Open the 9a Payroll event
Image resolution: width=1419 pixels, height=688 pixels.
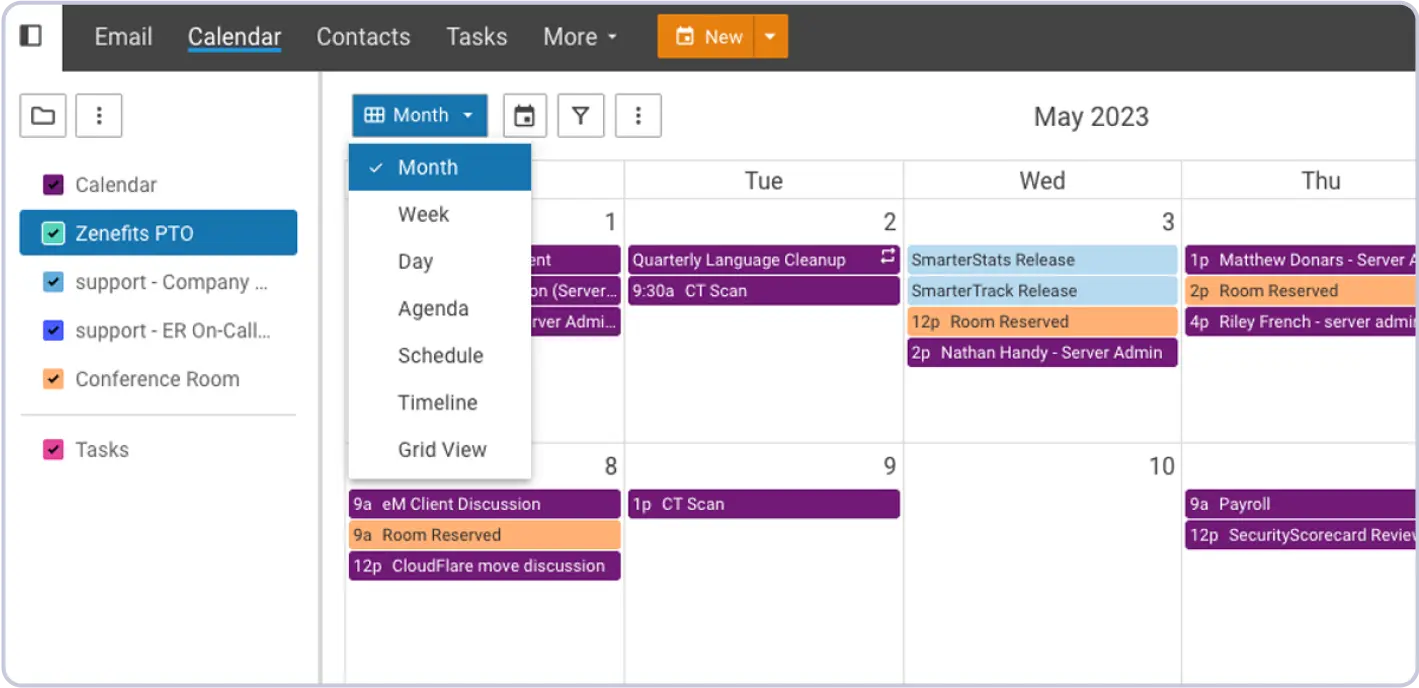pyautogui.click(x=1298, y=504)
